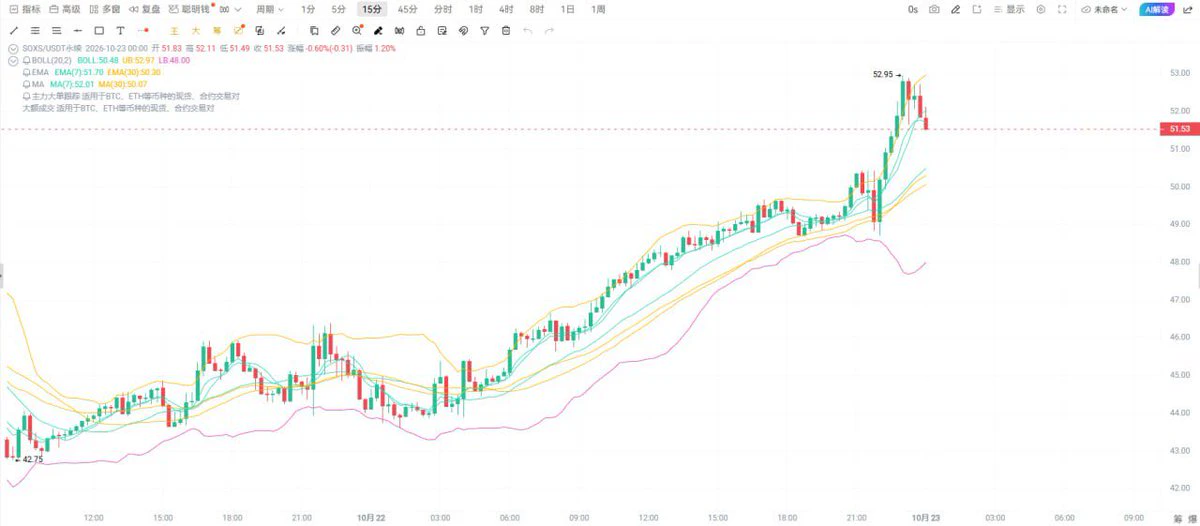Screen dimensions: 1200x526
Task: Click the MA indicator alert bell
Action: (x=26, y=84)
